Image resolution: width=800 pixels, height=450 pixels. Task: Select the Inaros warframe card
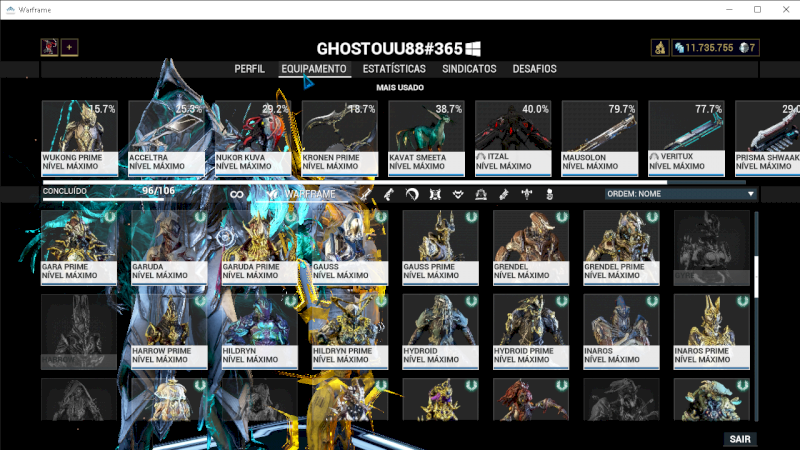click(x=621, y=332)
